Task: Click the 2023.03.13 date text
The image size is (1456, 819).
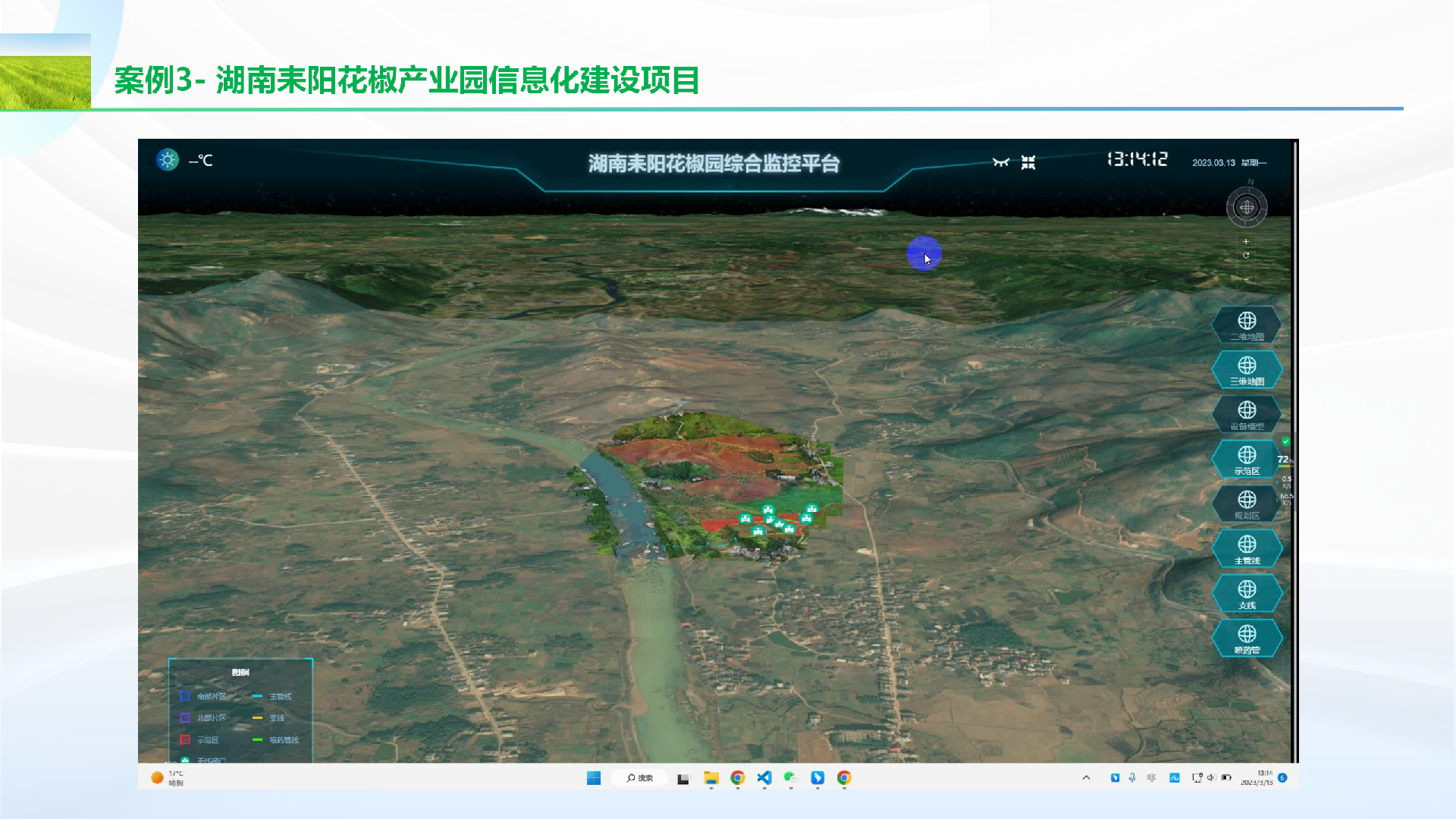Action: click(x=1213, y=162)
